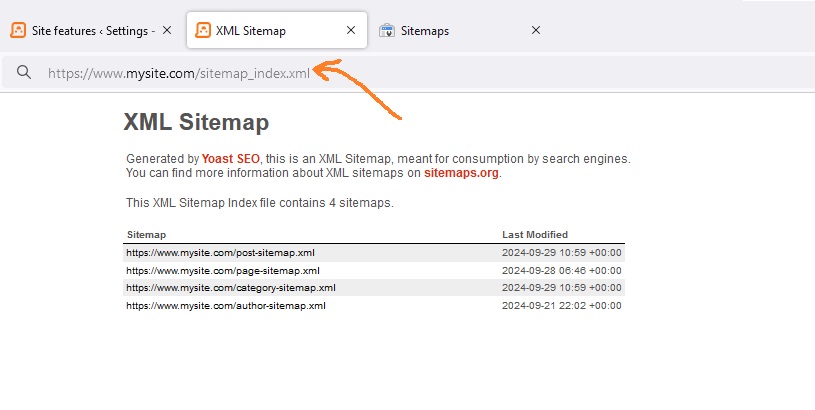Select the date 2024-09-21 22:02 +00:00
The height and width of the screenshot is (410, 815).
562,306
